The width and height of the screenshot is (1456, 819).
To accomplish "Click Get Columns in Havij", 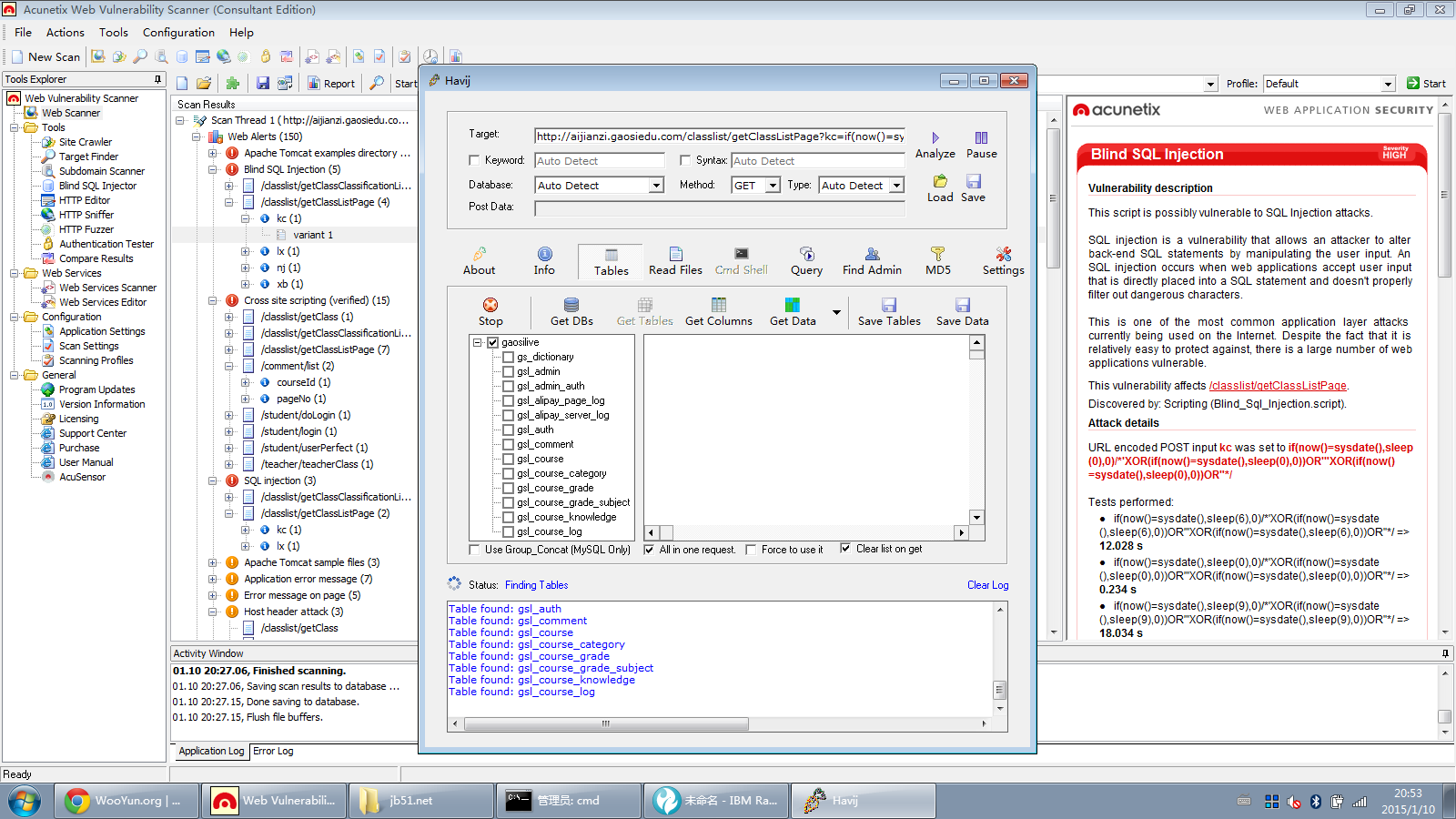I will click(x=719, y=312).
